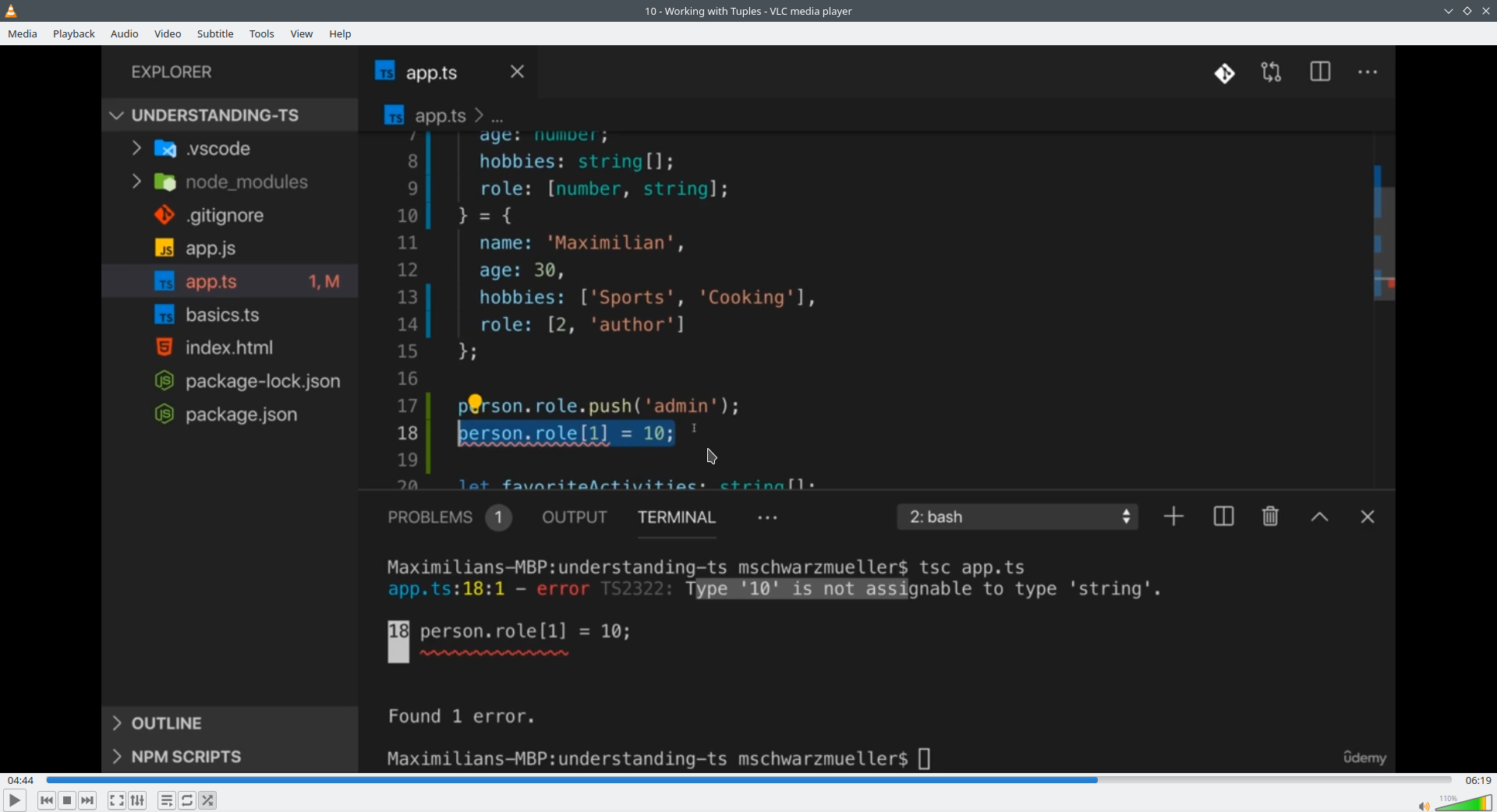Image resolution: width=1497 pixels, height=812 pixels.
Task: Click the git source control diamond icon
Action: point(1224,73)
